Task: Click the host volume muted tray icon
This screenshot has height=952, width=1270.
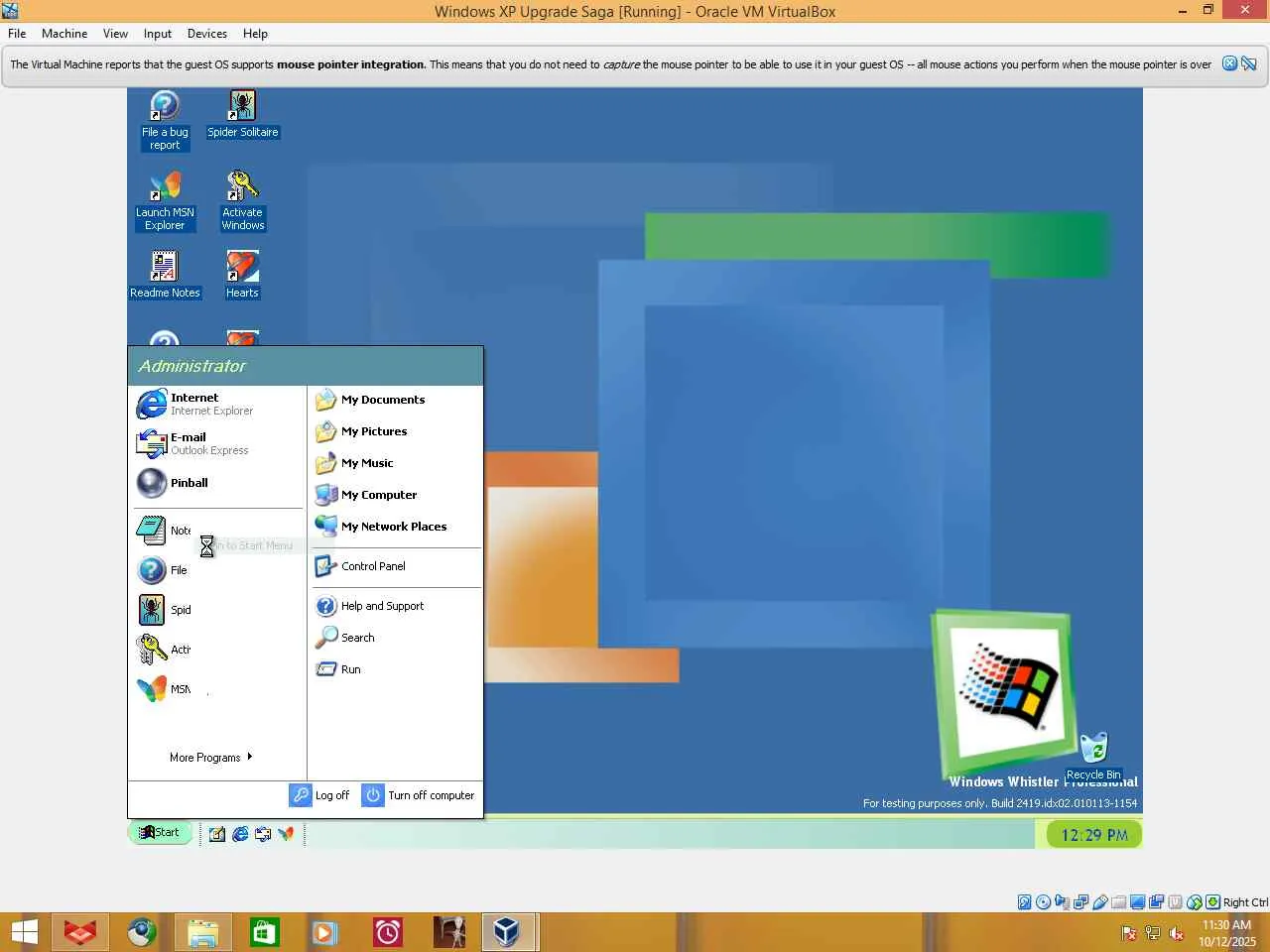Action: tap(1177, 933)
